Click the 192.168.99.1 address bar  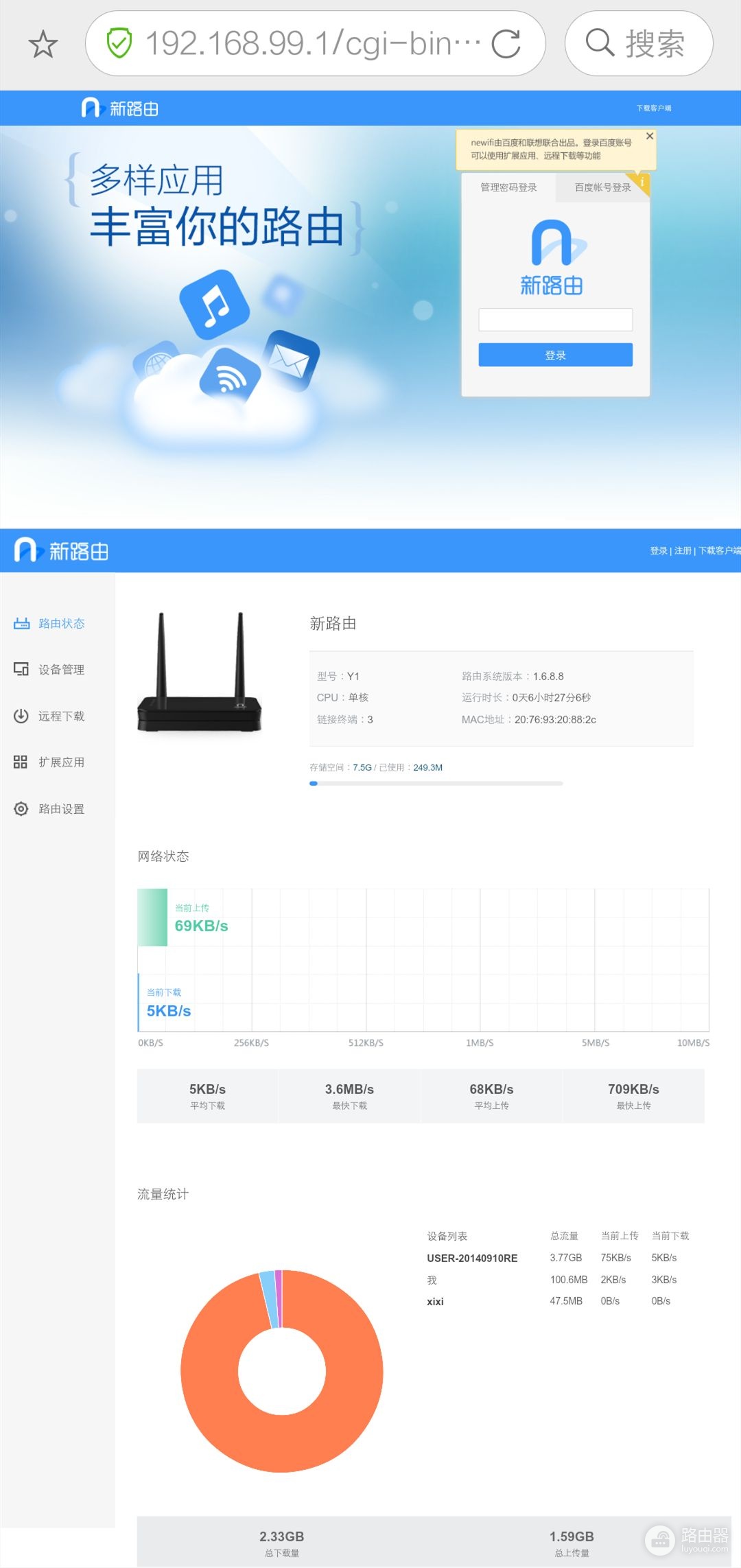pos(315,43)
